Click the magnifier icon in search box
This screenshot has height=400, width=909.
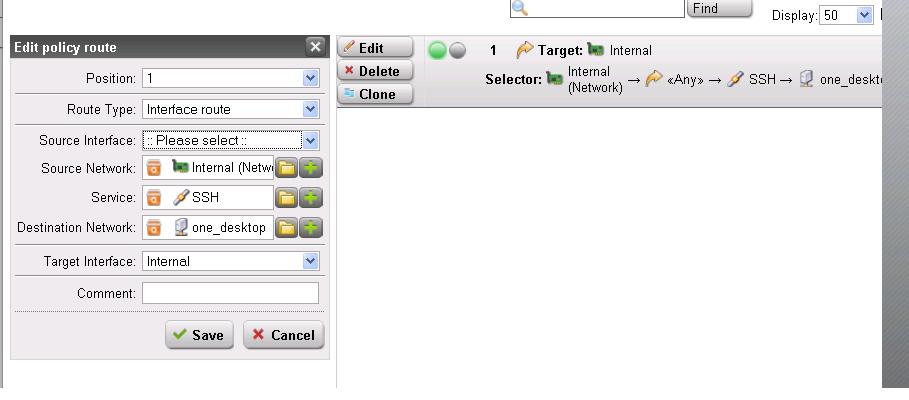[520, 8]
